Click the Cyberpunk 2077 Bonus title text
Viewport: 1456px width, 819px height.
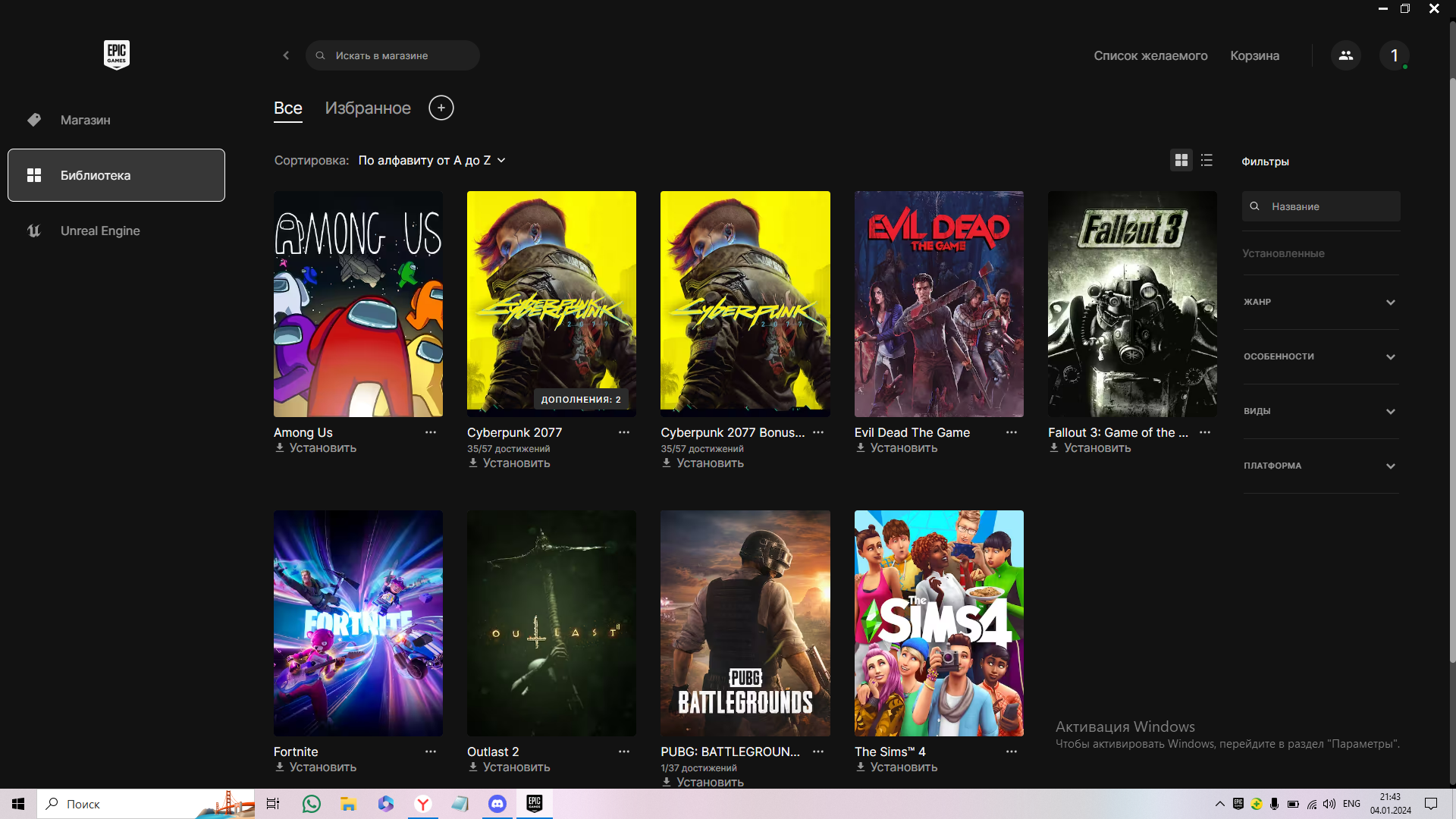[733, 432]
